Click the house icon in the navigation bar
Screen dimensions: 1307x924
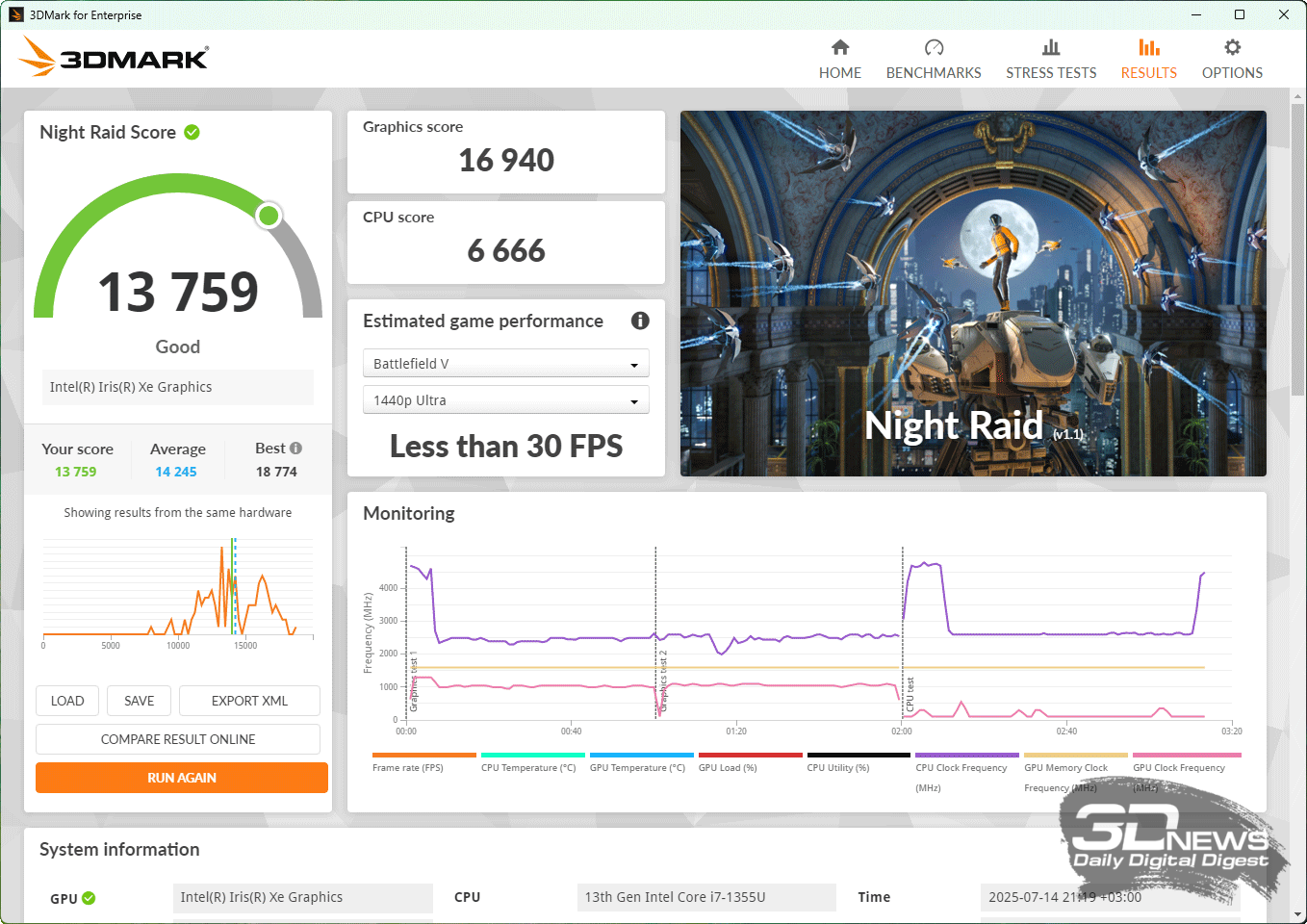pos(840,47)
